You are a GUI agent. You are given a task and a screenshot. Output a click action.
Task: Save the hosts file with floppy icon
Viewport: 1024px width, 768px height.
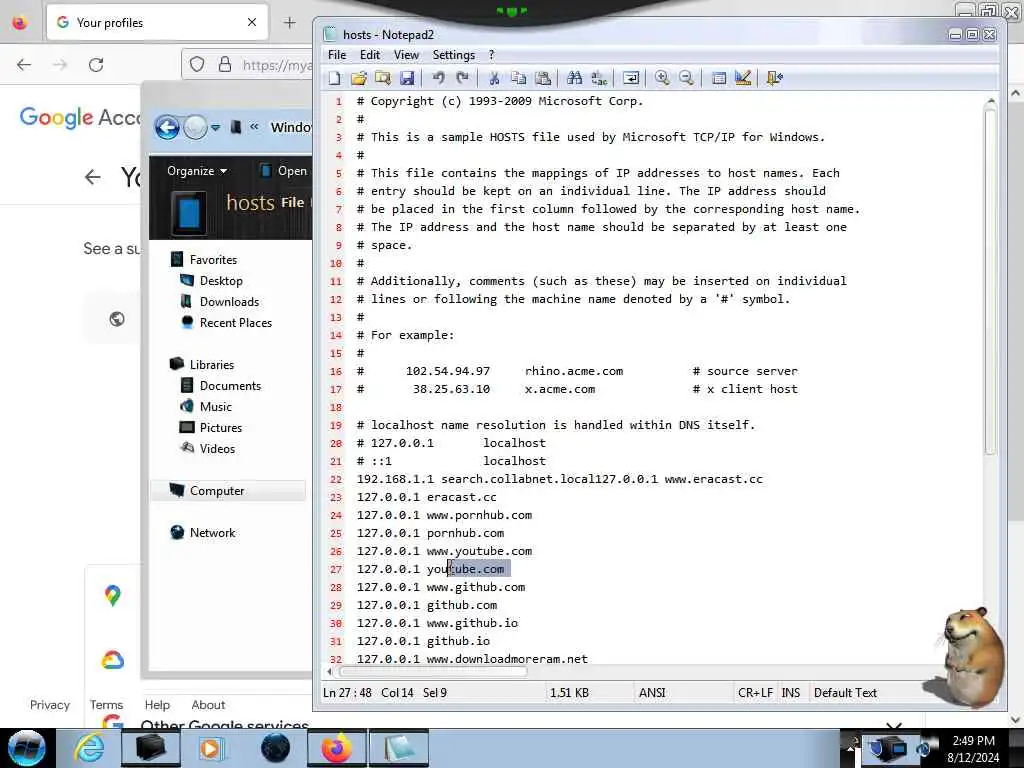(x=407, y=78)
